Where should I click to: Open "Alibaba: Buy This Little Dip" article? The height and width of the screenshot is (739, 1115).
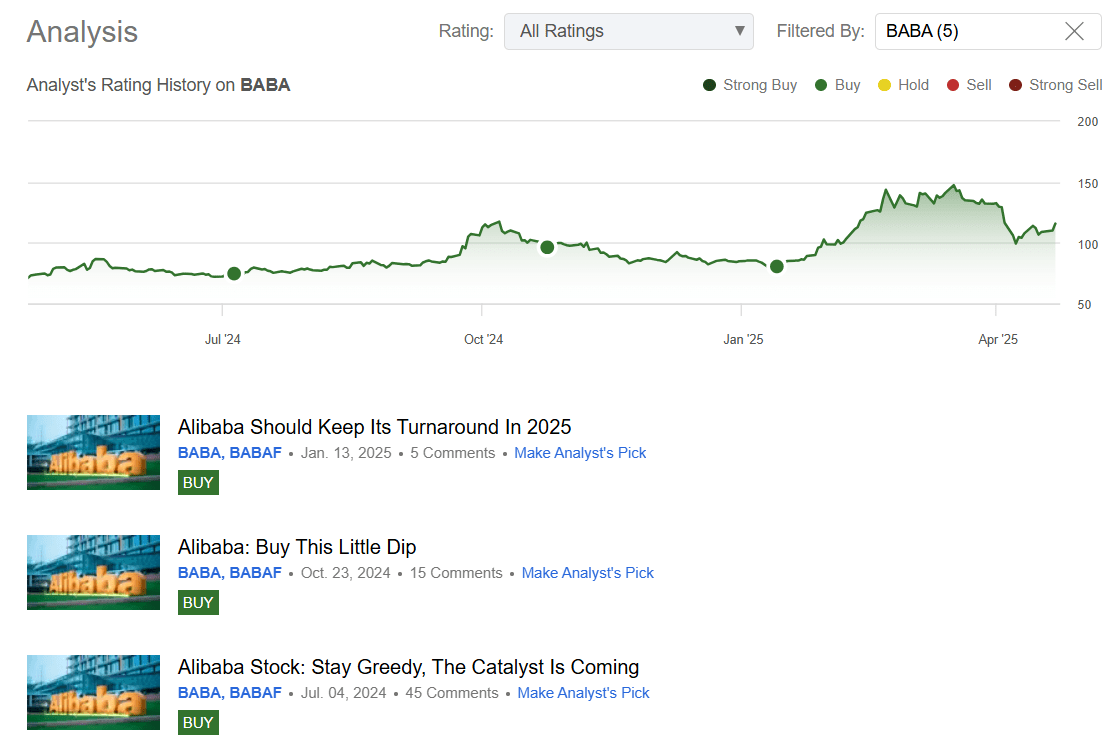(297, 547)
